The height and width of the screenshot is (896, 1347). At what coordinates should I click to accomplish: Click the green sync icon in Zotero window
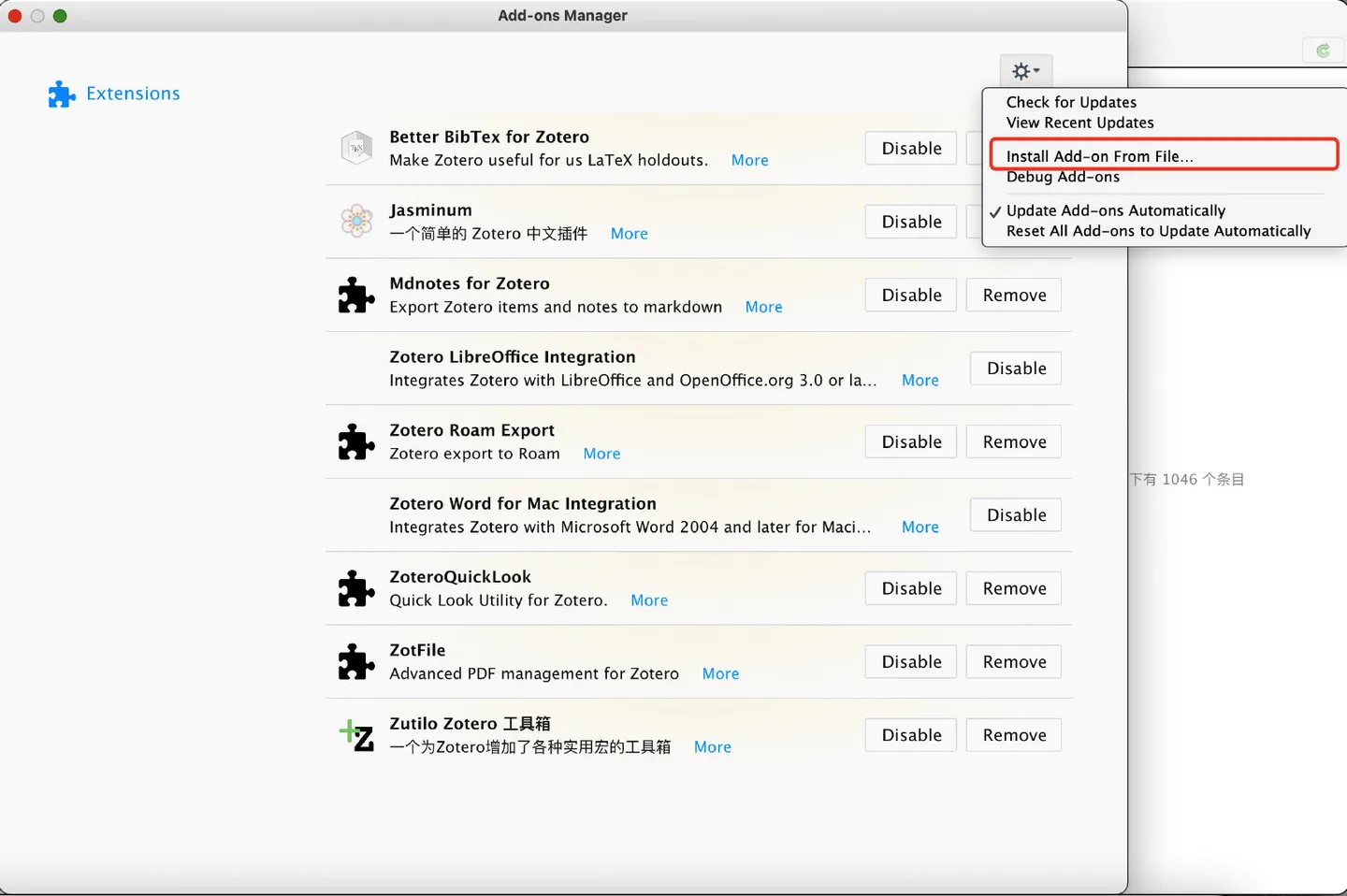1323,51
